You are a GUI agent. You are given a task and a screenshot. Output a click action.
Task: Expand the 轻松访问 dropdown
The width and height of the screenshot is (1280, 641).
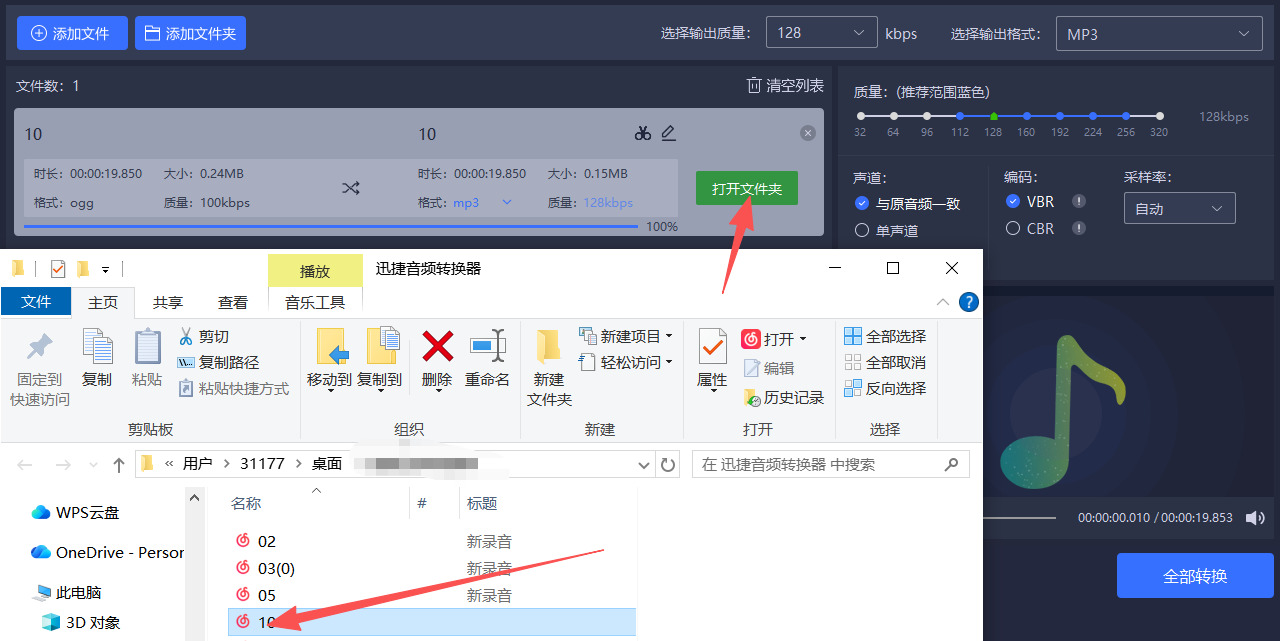[669, 362]
